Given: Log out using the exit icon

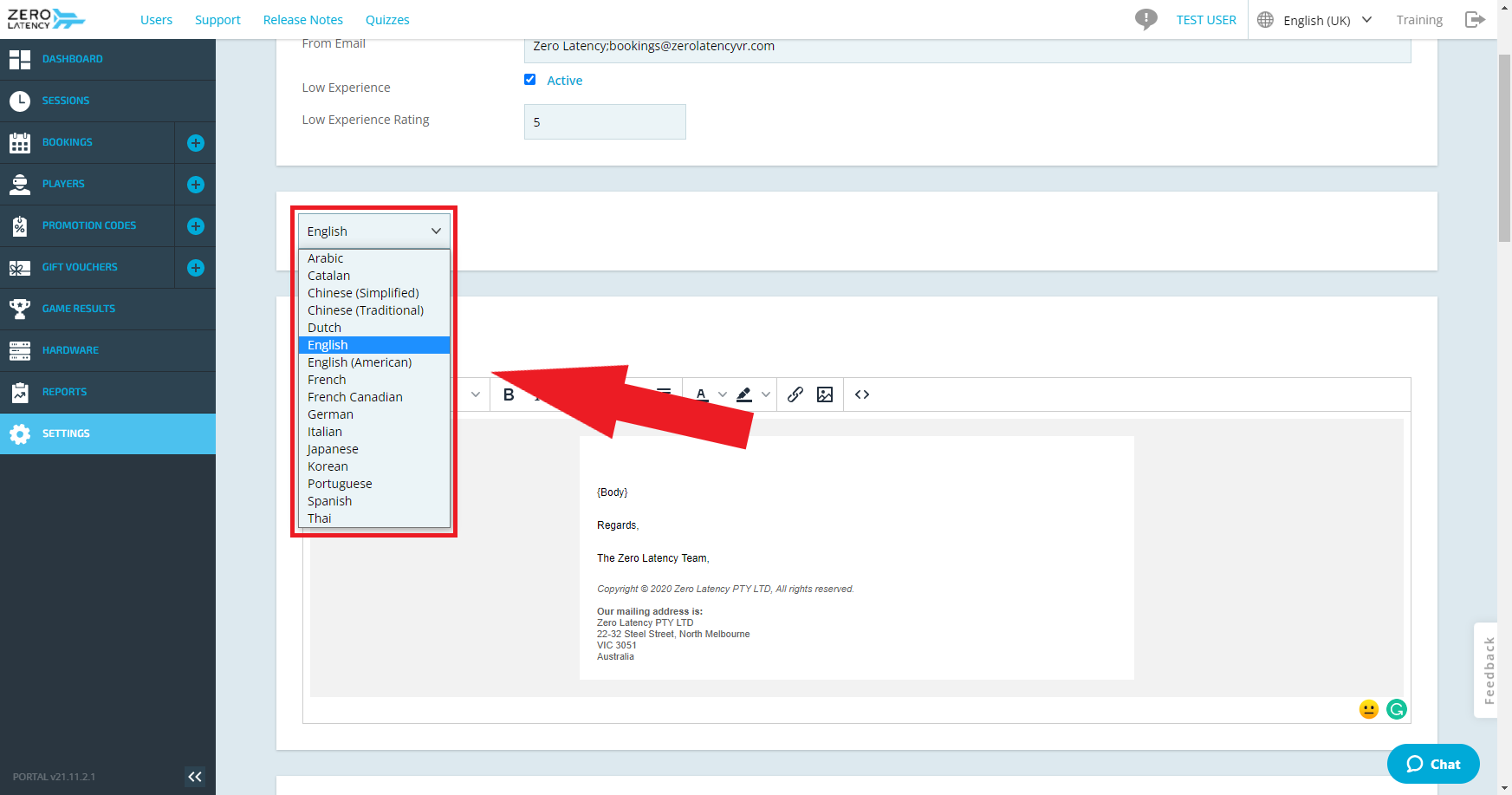Looking at the screenshot, I should (1475, 20).
